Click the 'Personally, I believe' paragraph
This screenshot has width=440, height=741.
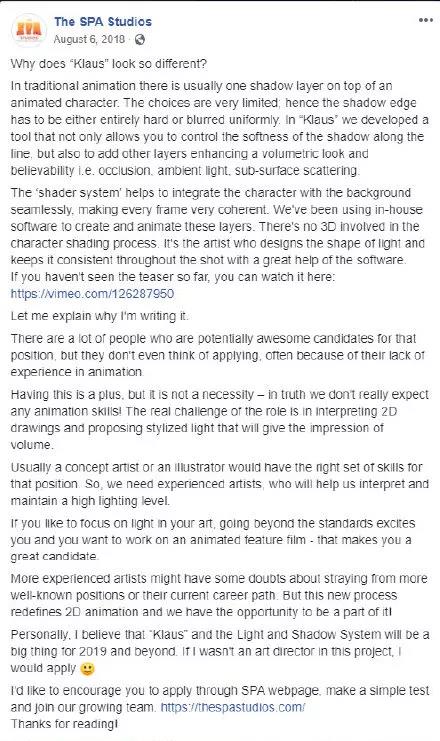[x=220, y=651]
